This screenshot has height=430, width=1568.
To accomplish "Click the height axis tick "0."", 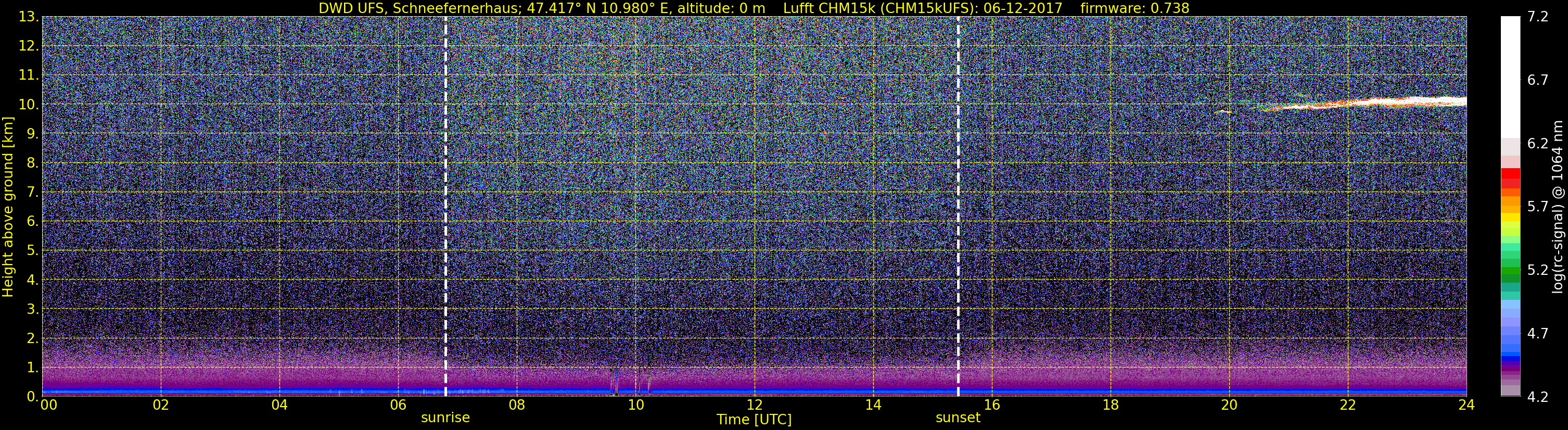I will 32,397.
